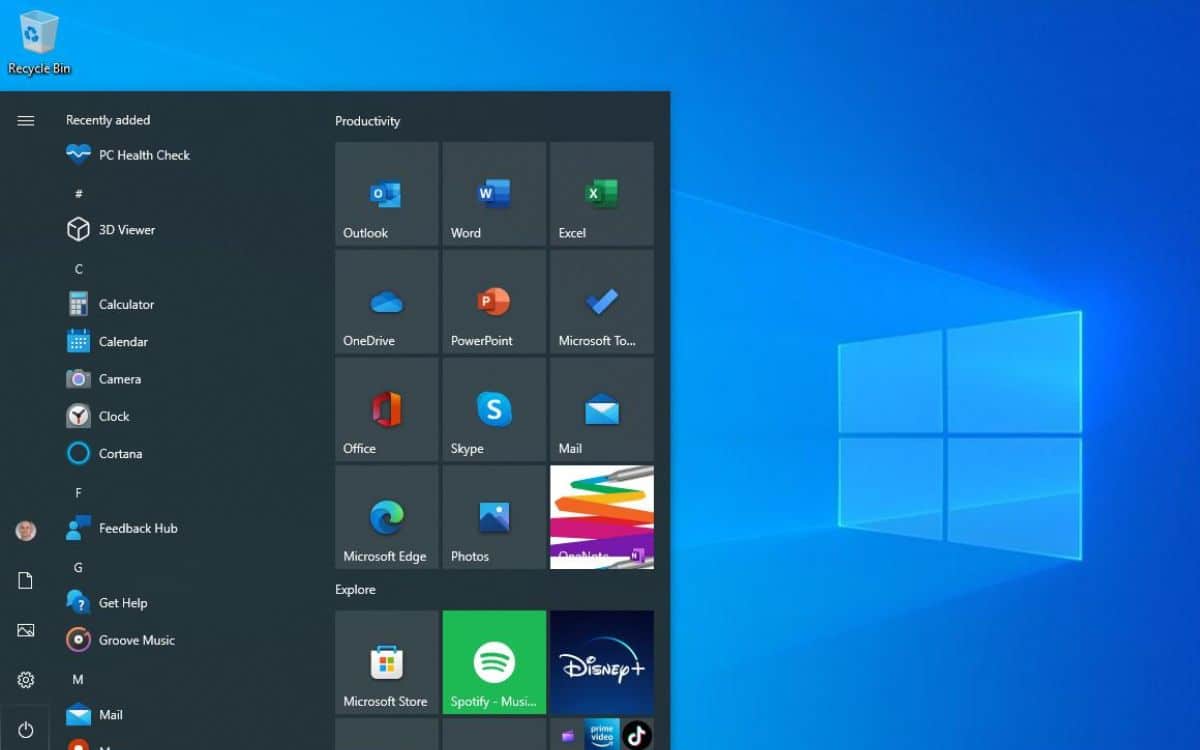1200x750 pixels.
Task: Open the Outlook tile
Action: pos(387,193)
